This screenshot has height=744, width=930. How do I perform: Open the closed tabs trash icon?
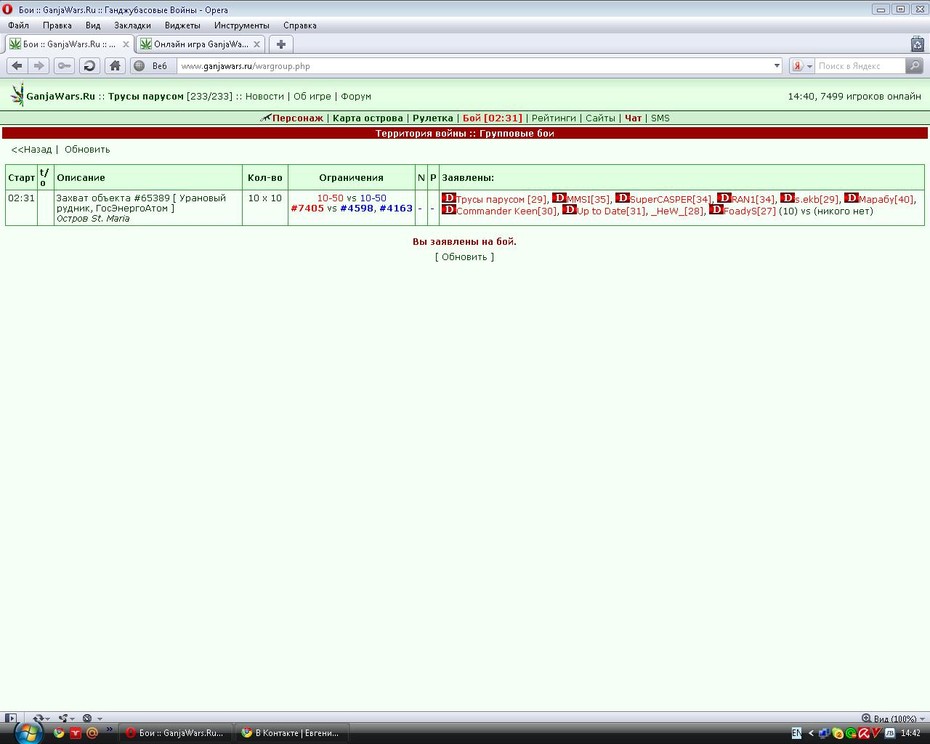coord(917,44)
